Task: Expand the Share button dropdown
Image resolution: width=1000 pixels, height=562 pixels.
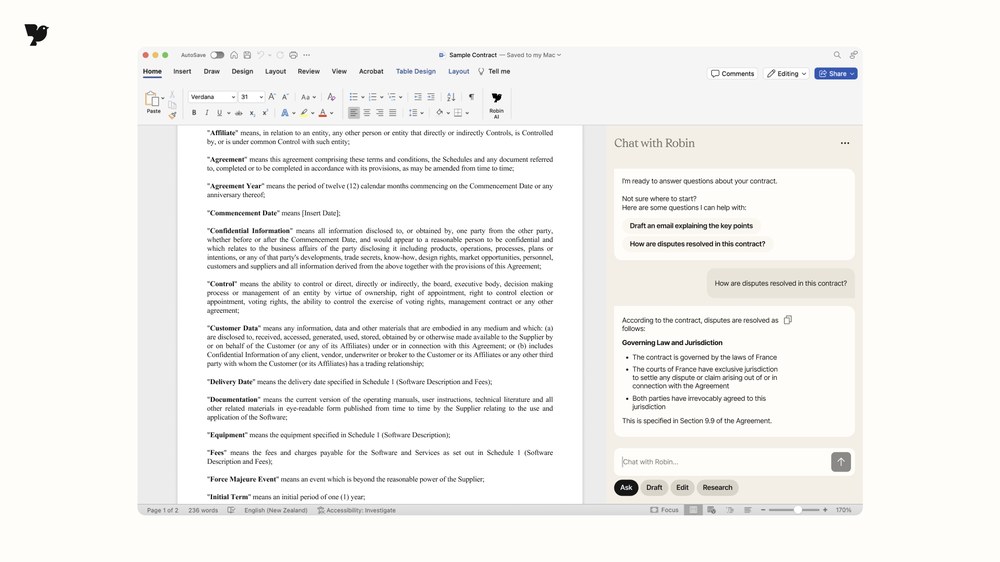Action: click(852, 74)
